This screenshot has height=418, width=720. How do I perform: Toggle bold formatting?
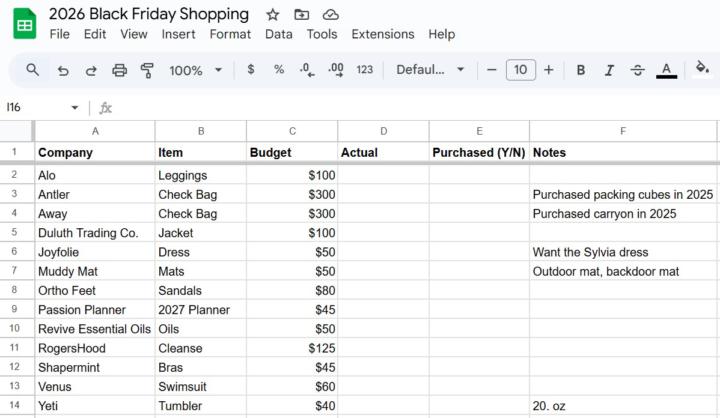coord(580,70)
